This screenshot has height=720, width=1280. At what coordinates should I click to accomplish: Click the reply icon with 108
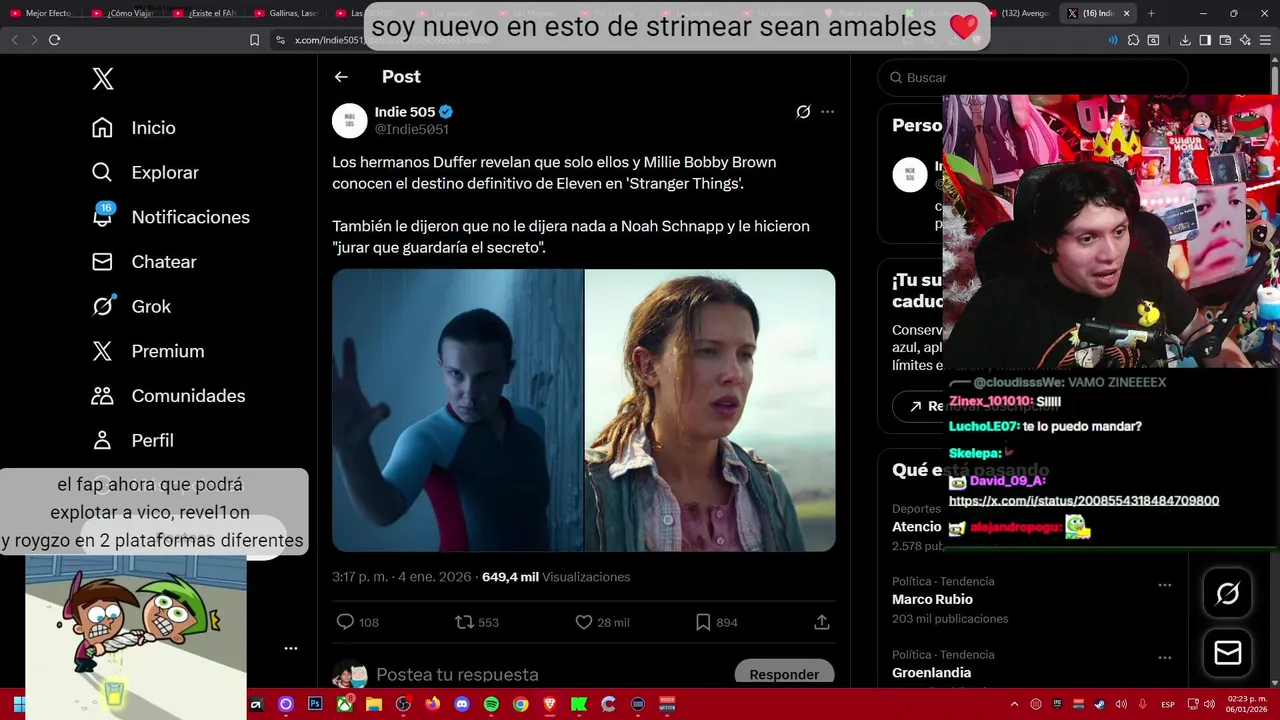tap(357, 622)
